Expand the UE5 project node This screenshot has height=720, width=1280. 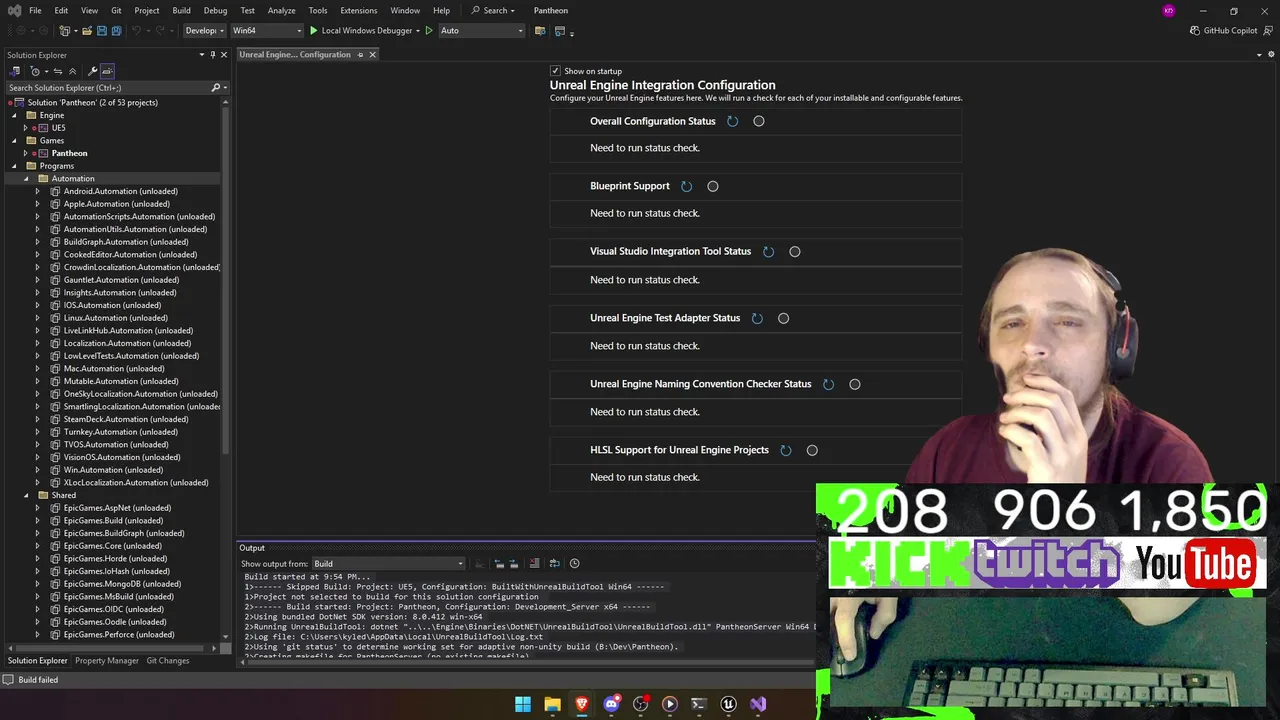coord(26,128)
